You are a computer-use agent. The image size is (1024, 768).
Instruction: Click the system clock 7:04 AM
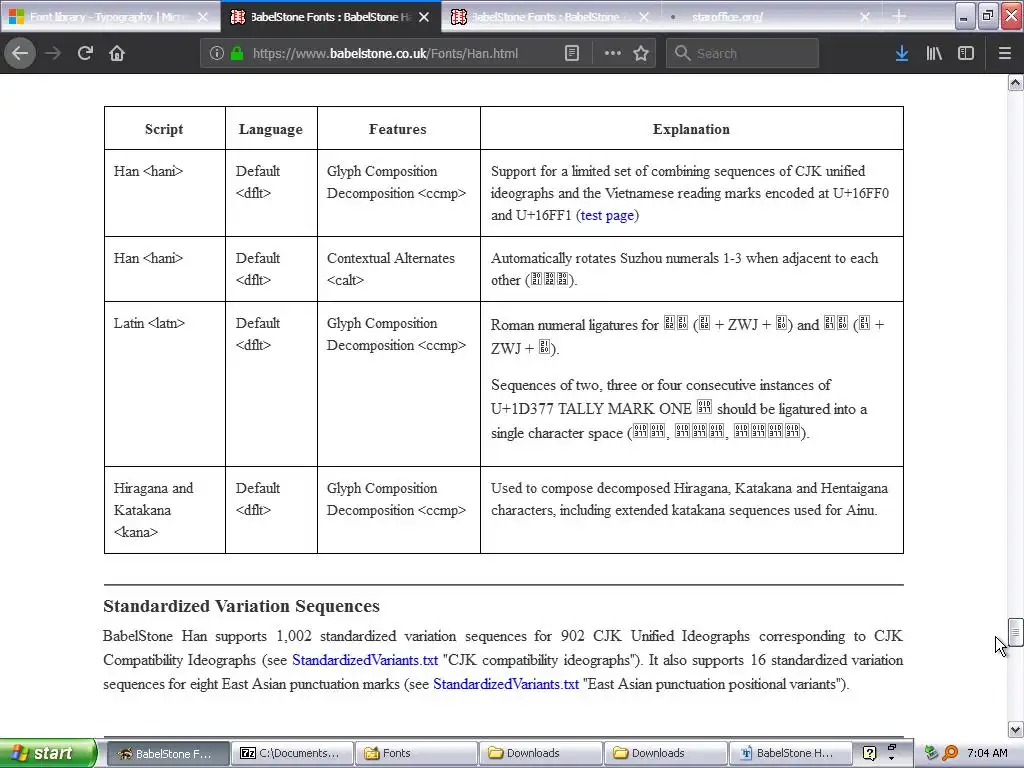pos(987,753)
